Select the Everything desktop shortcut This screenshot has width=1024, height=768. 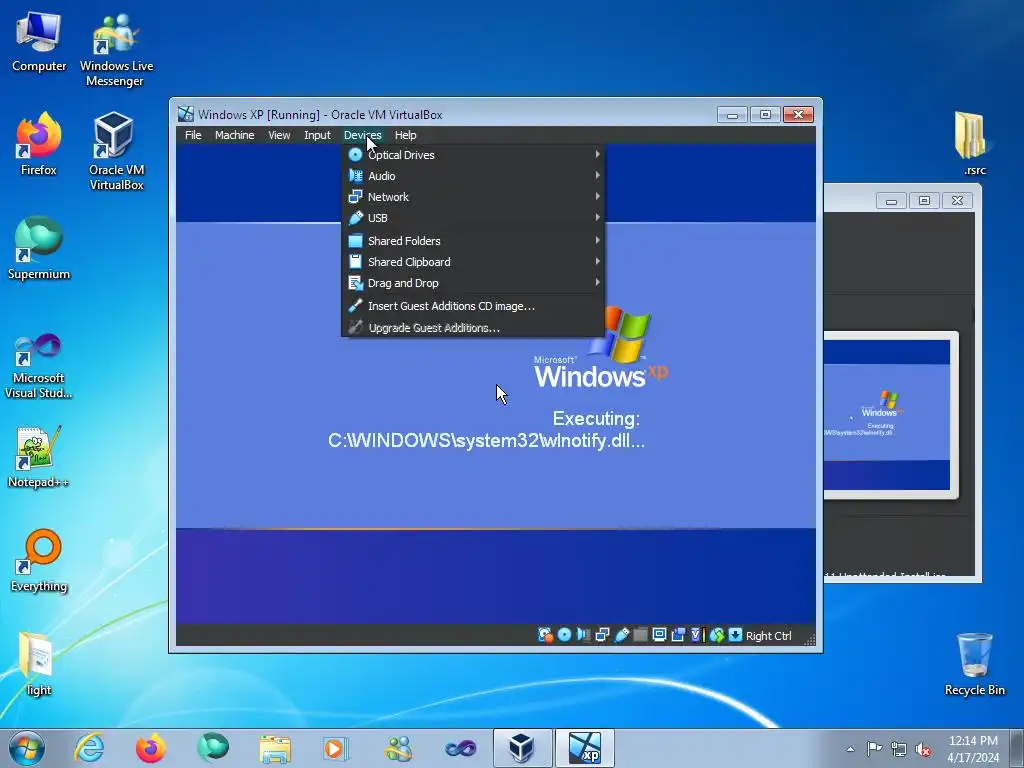(39, 560)
